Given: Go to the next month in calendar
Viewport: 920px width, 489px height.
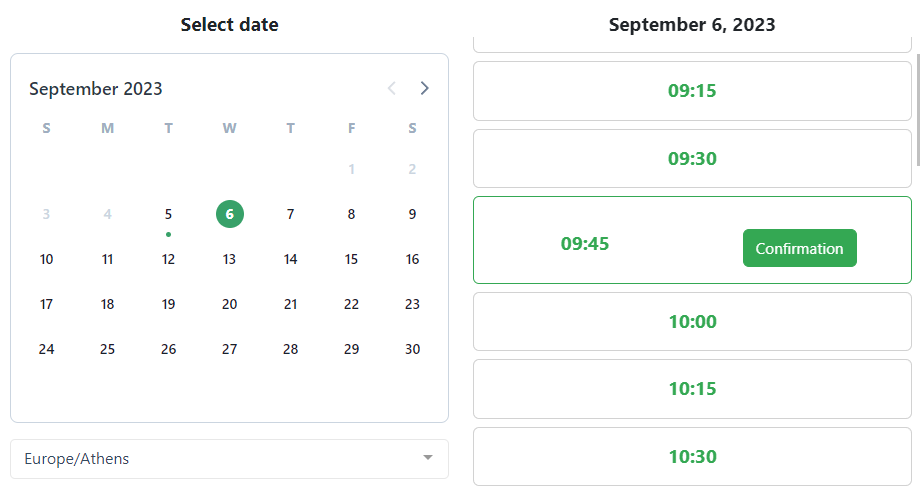Looking at the screenshot, I should coord(425,89).
